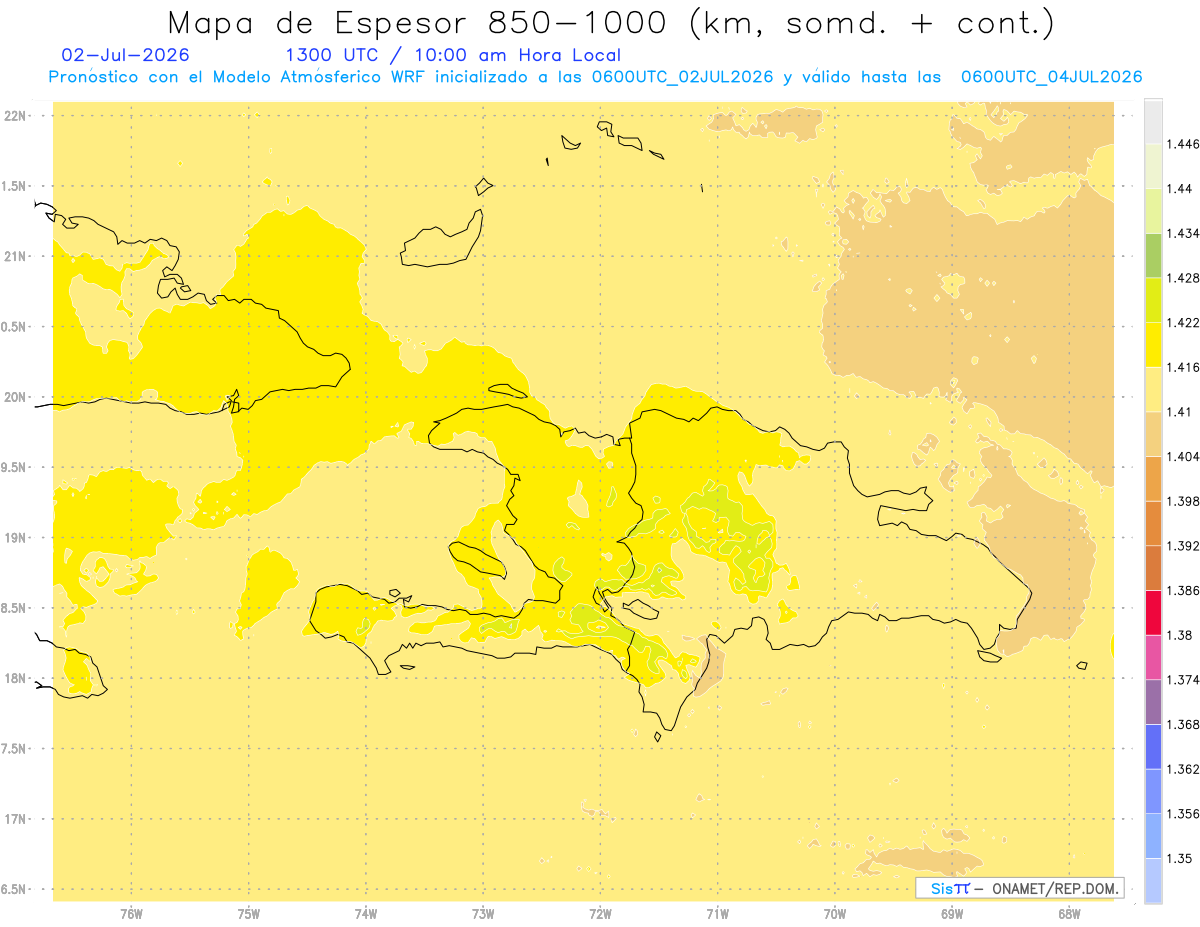Click the 1.386 colorbar value
Image resolution: width=1200 pixels, height=927 pixels.
(1183, 591)
